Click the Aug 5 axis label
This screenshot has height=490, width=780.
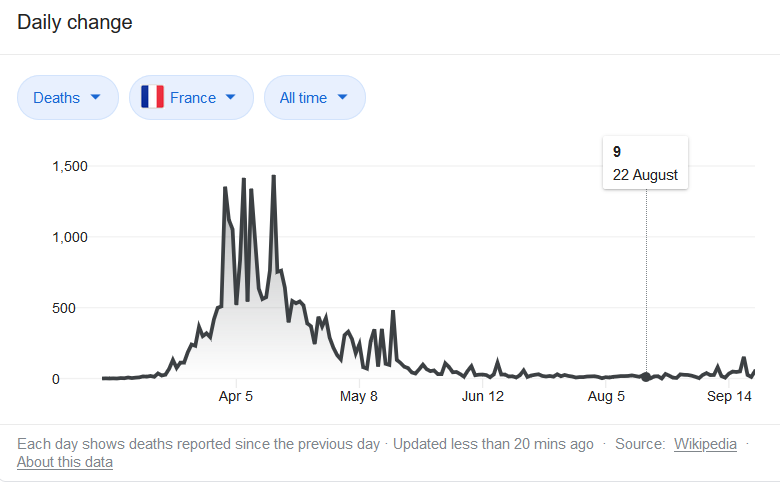tap(606, 396)
